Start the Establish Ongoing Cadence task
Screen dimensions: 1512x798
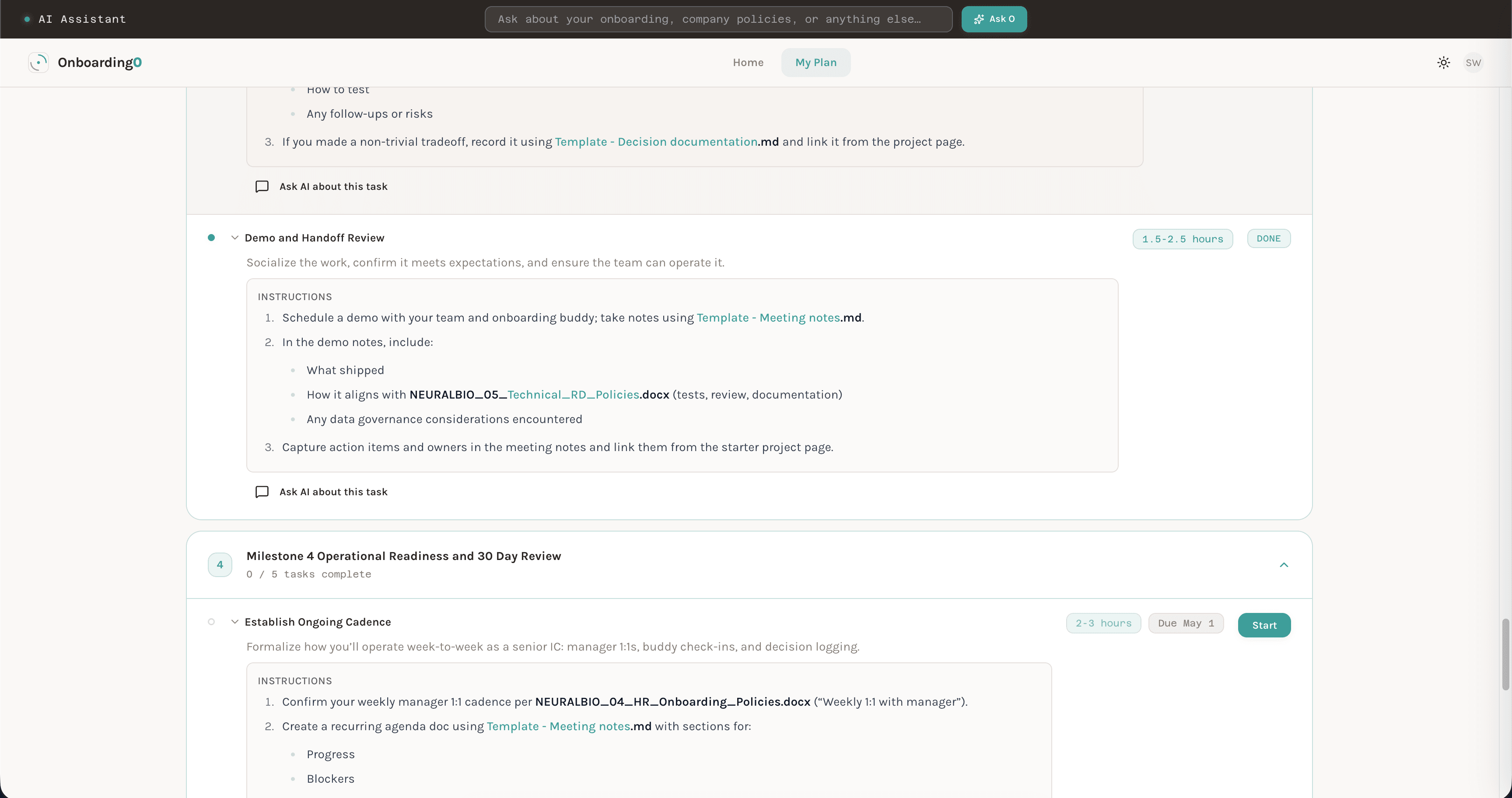(1264, 625)
